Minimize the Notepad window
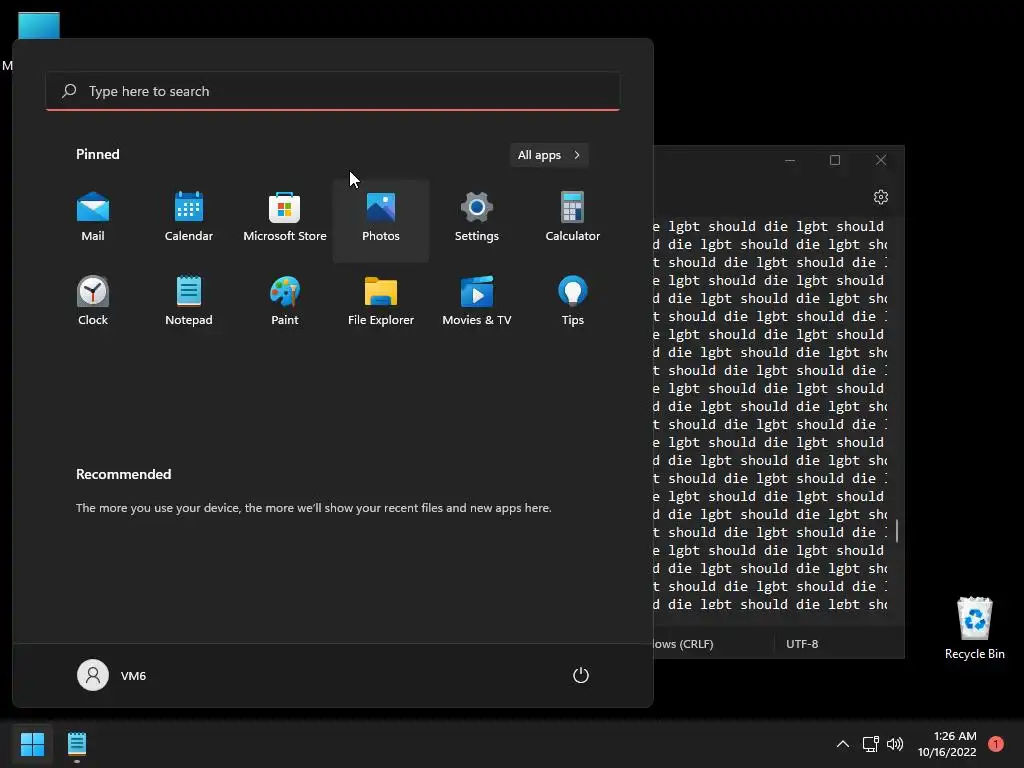 790,160
